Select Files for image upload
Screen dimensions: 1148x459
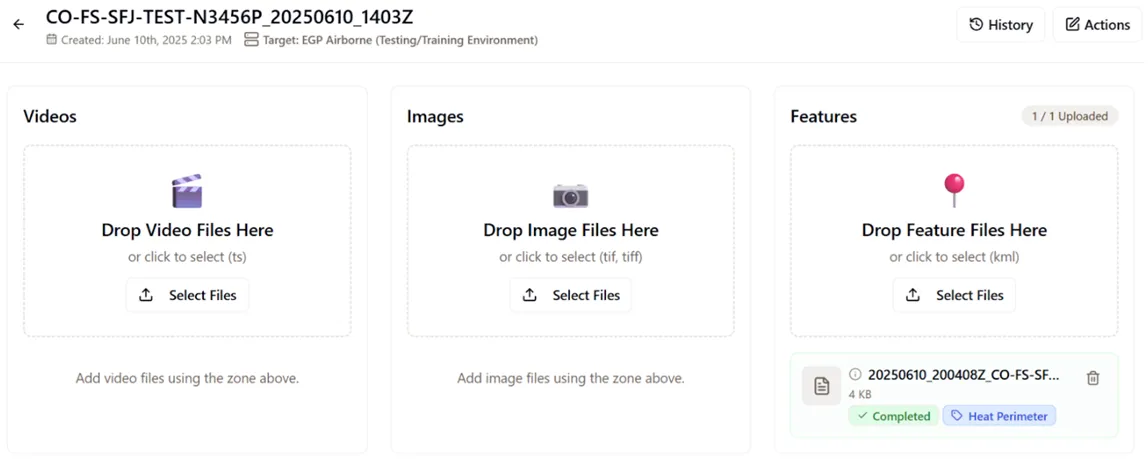point(570,295)
